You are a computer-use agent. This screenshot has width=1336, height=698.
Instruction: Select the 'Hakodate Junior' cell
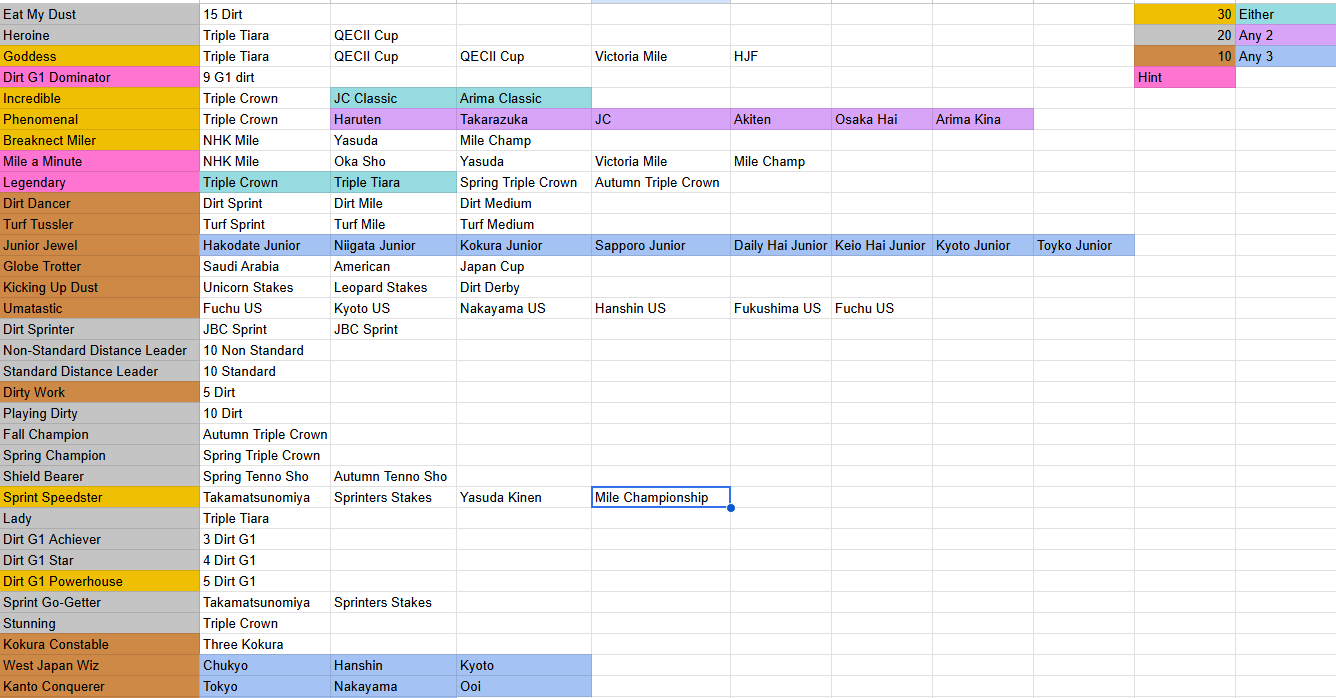(x=265, y=245)
